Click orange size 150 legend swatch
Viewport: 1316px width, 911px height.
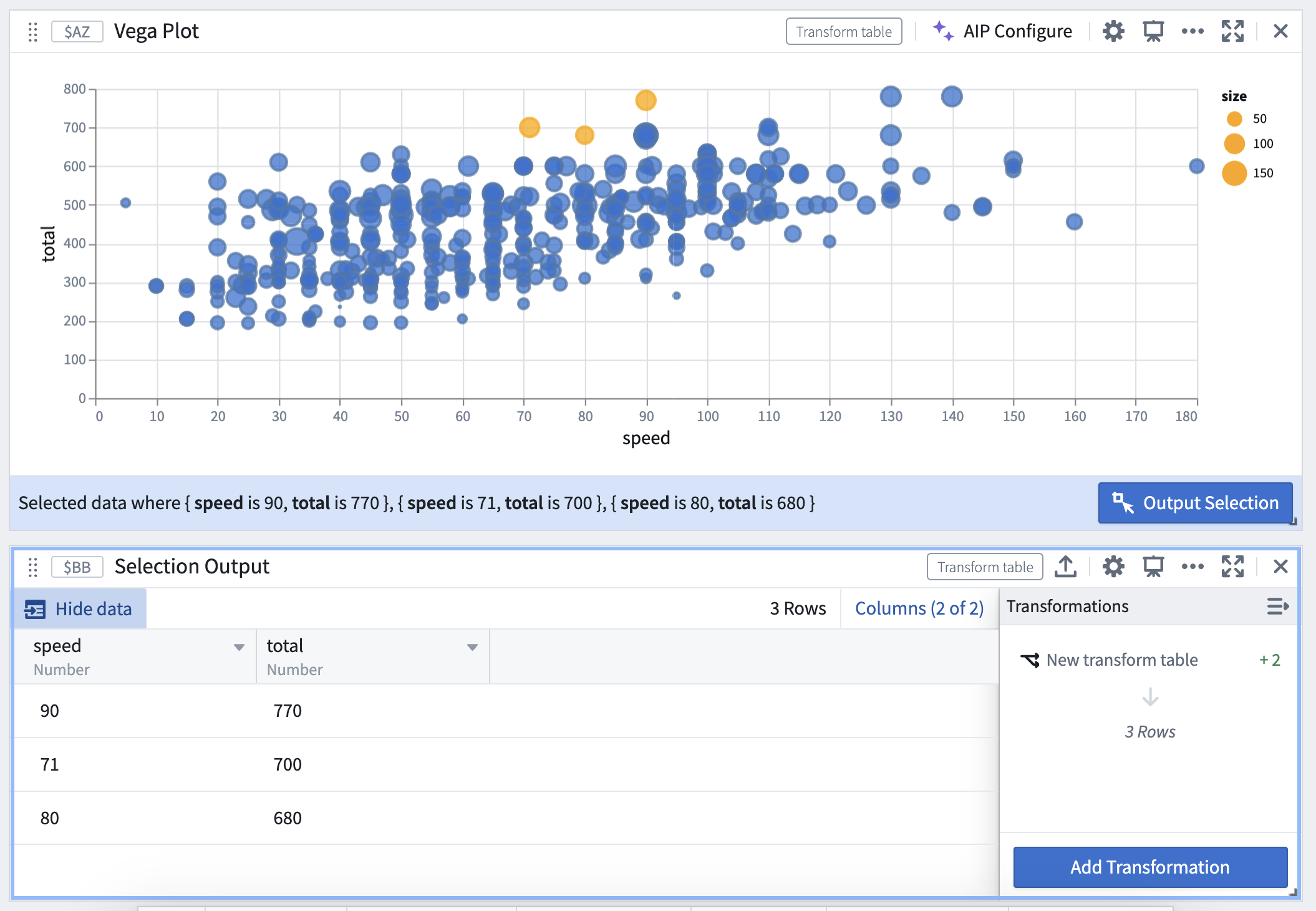pyautogui.click(x=1234, y=173)
